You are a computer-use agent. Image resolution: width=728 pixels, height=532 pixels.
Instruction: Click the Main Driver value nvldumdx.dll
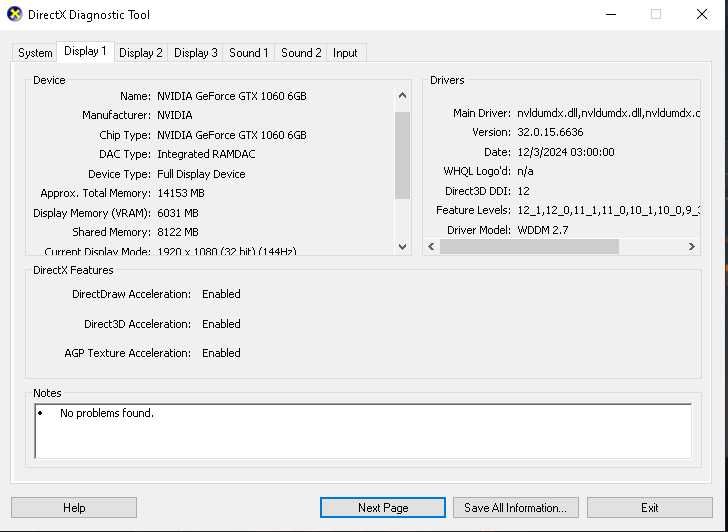[x=608, y=113]
